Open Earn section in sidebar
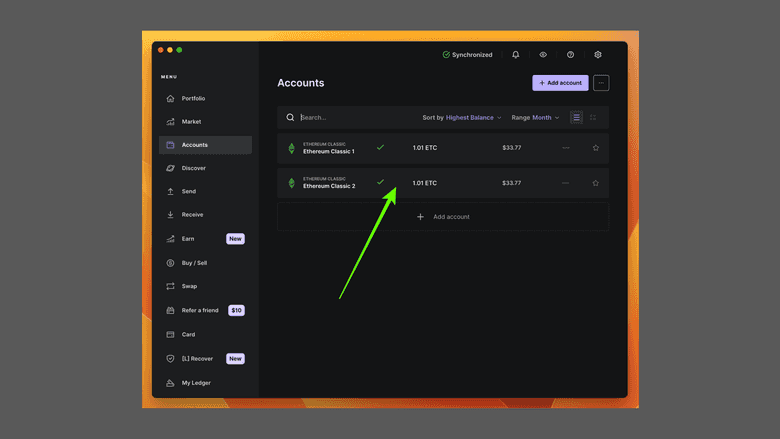Viewport: 780px width, 439px height. 188,239
